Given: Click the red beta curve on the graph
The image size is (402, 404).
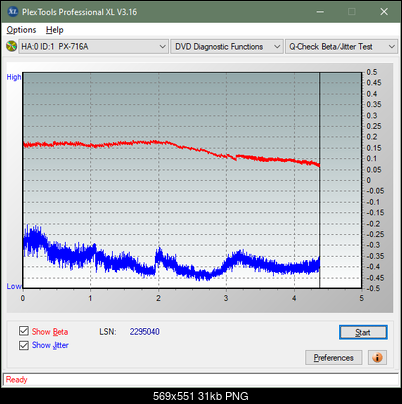Looking at the screenshot, I should tap(167, 143).
